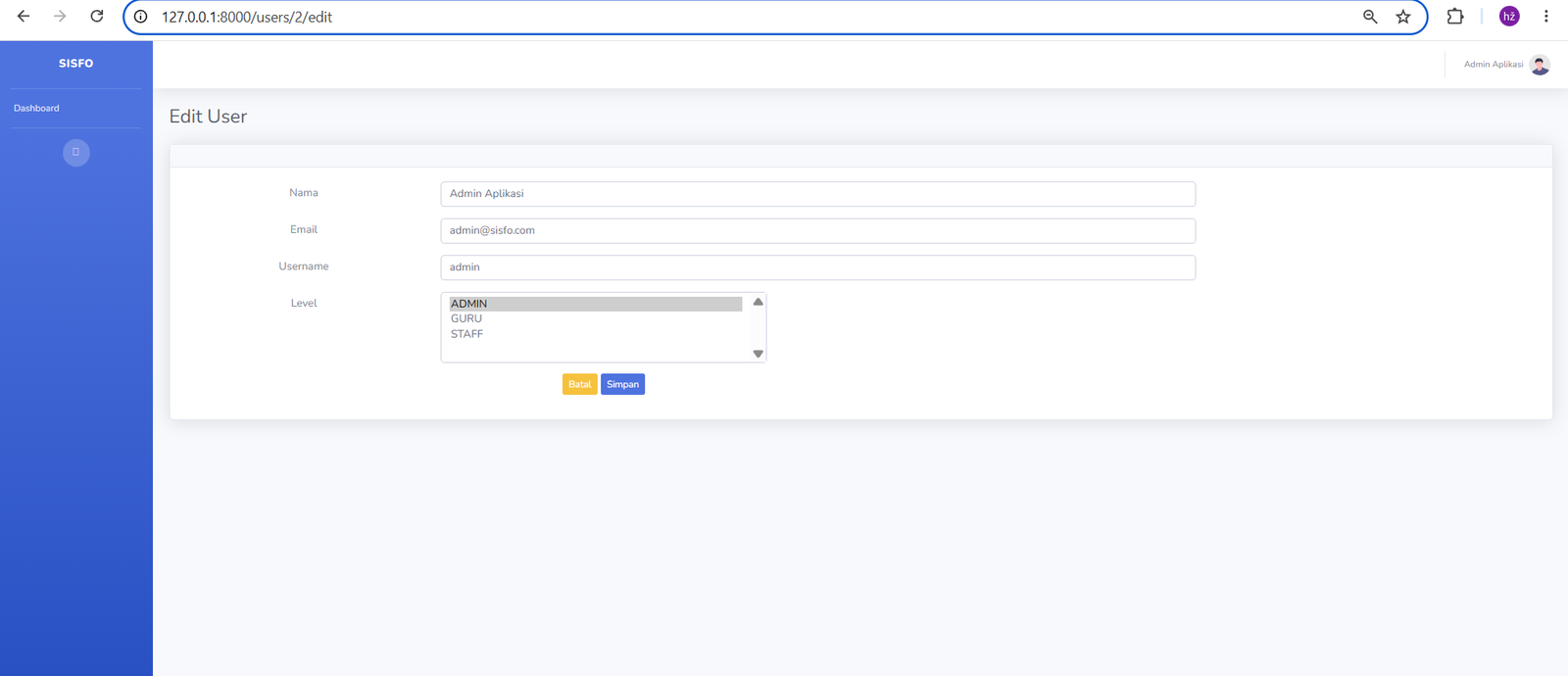1568x676 pixels.
Task: Select GURU in the Level list
Action: click(x=596, y=318)
